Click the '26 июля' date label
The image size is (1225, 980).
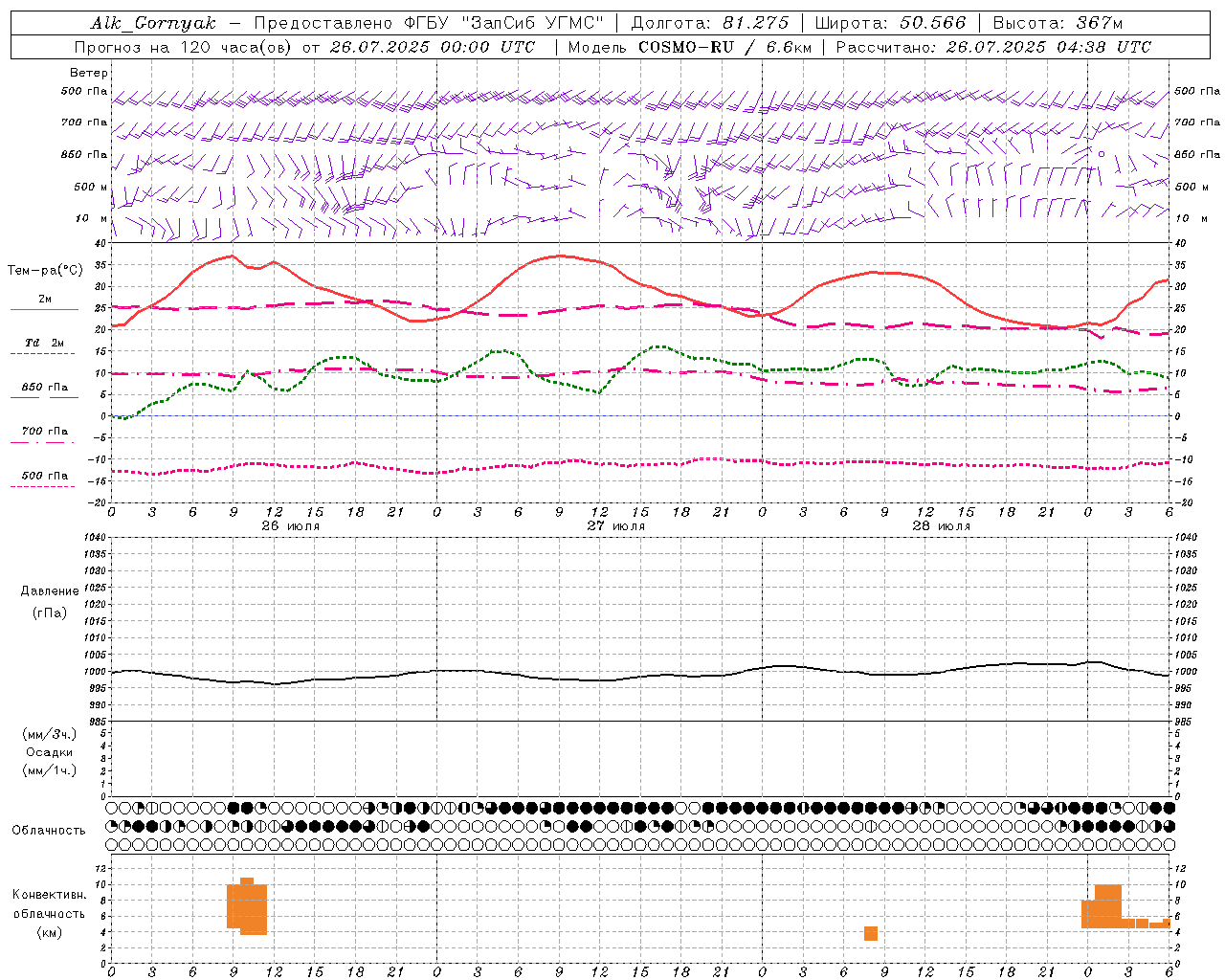(x=291, y=525)
